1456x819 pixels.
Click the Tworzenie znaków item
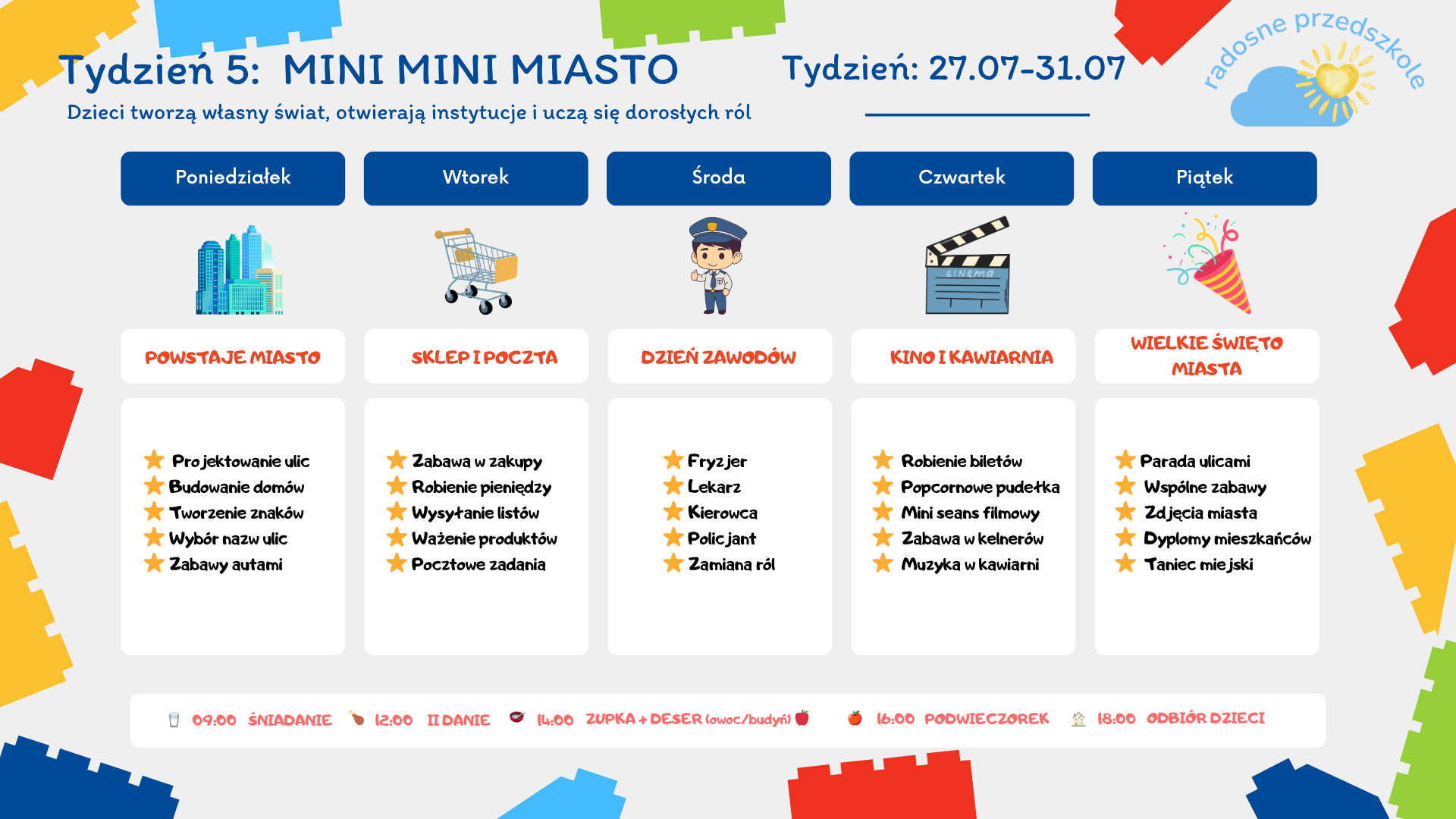(237, 513)
